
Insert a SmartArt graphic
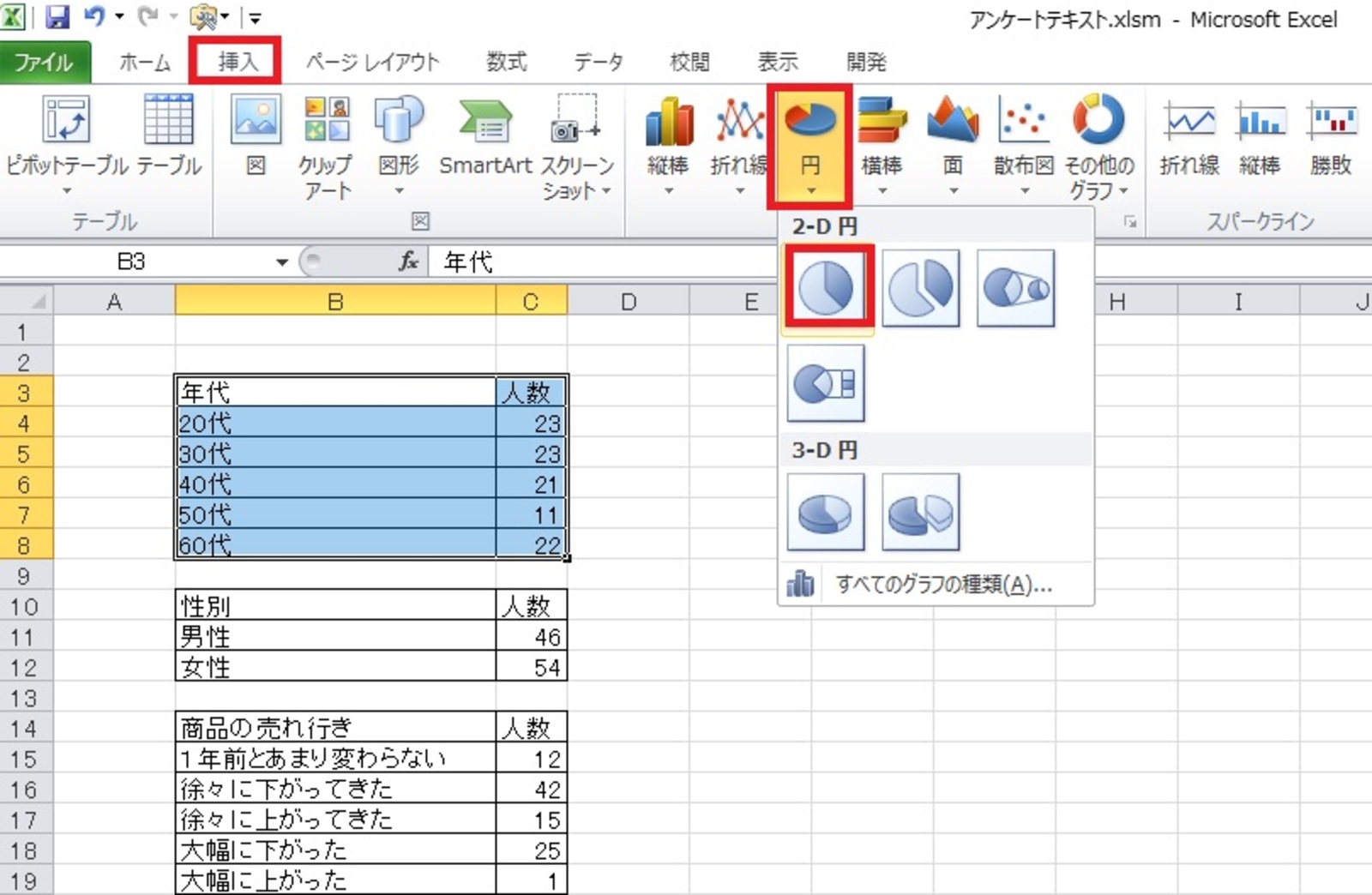tap(485, 129)
